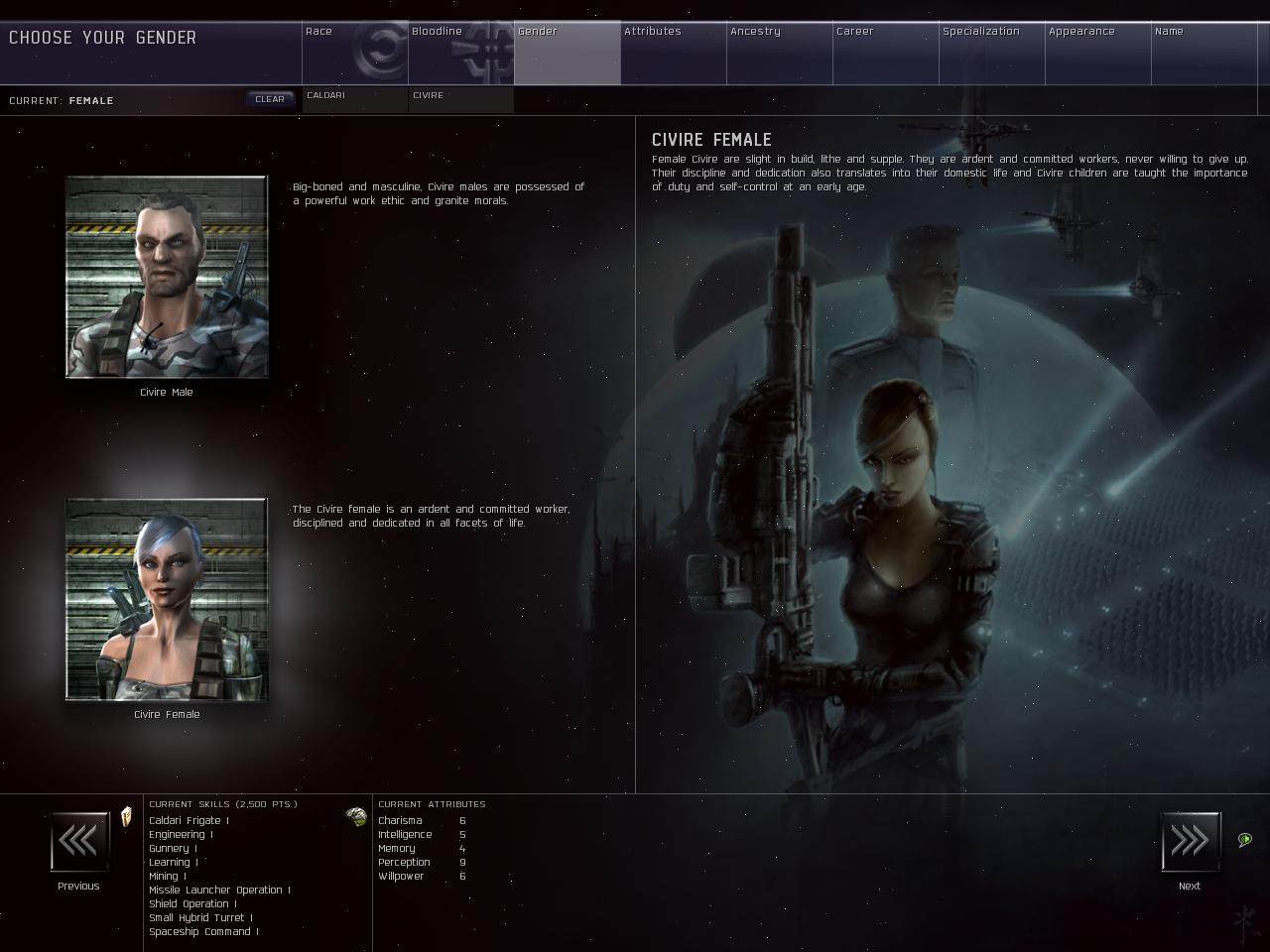Click the Civire female short description
The image size is (1270, 952).
point(432,516)
